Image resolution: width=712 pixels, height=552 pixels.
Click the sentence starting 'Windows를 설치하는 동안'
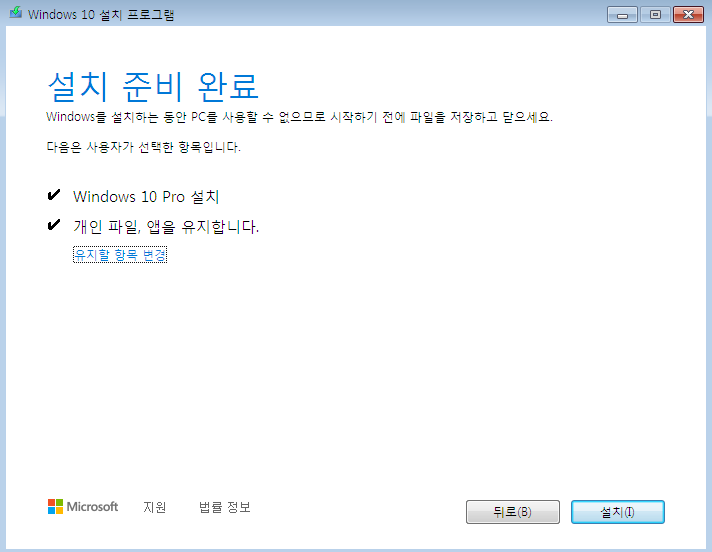(299, 117)
